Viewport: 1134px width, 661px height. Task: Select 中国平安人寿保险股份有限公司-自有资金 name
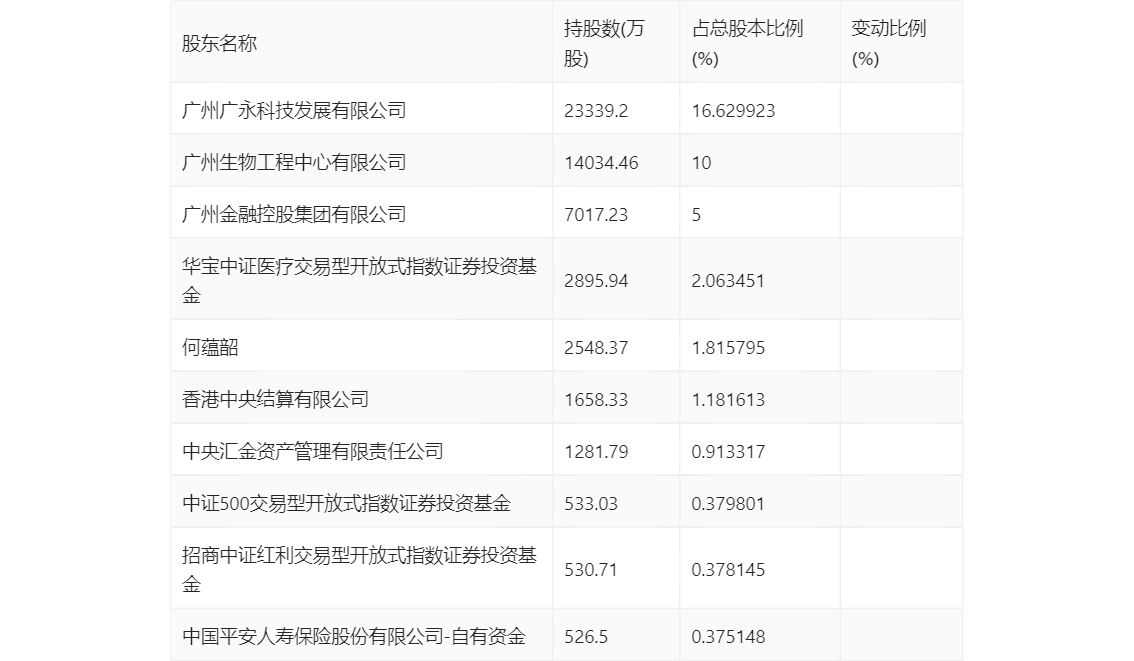click(x=354, y=636)
